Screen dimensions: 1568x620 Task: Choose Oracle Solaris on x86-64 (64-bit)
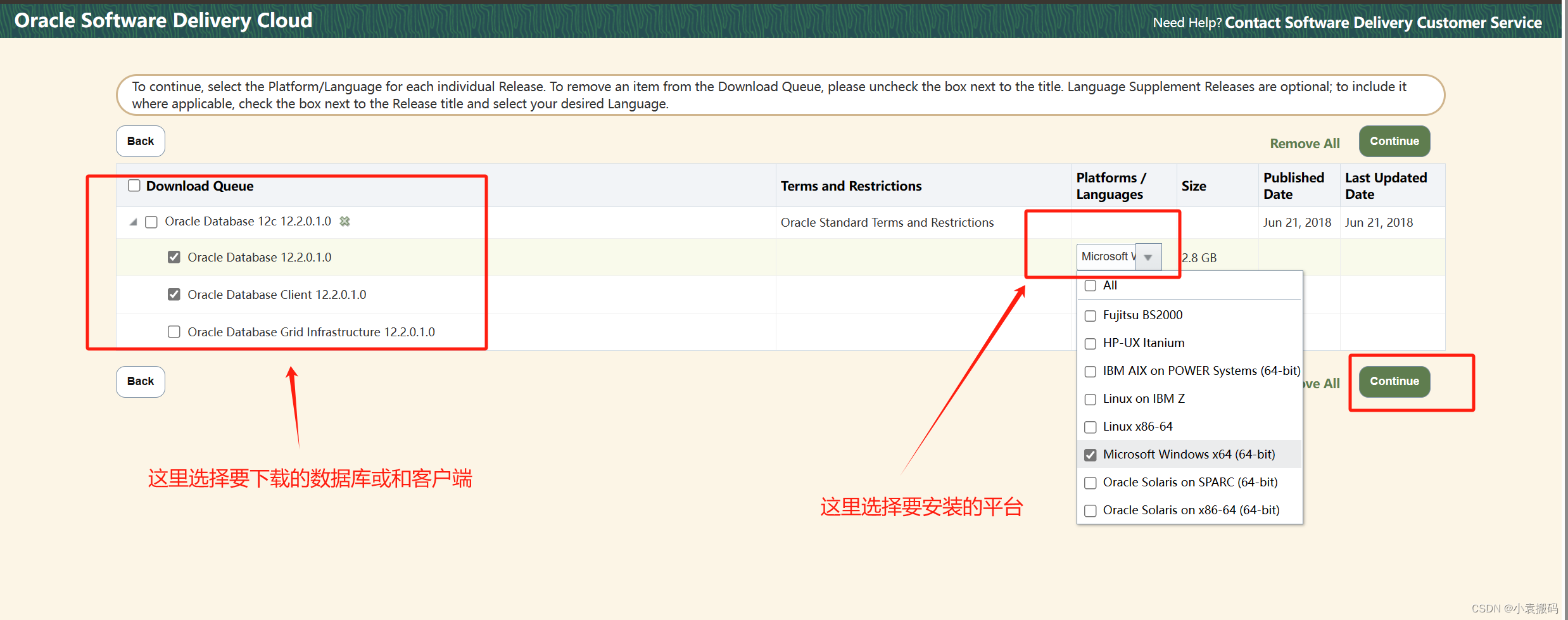pyautogui.click(x=1091, y=510)
